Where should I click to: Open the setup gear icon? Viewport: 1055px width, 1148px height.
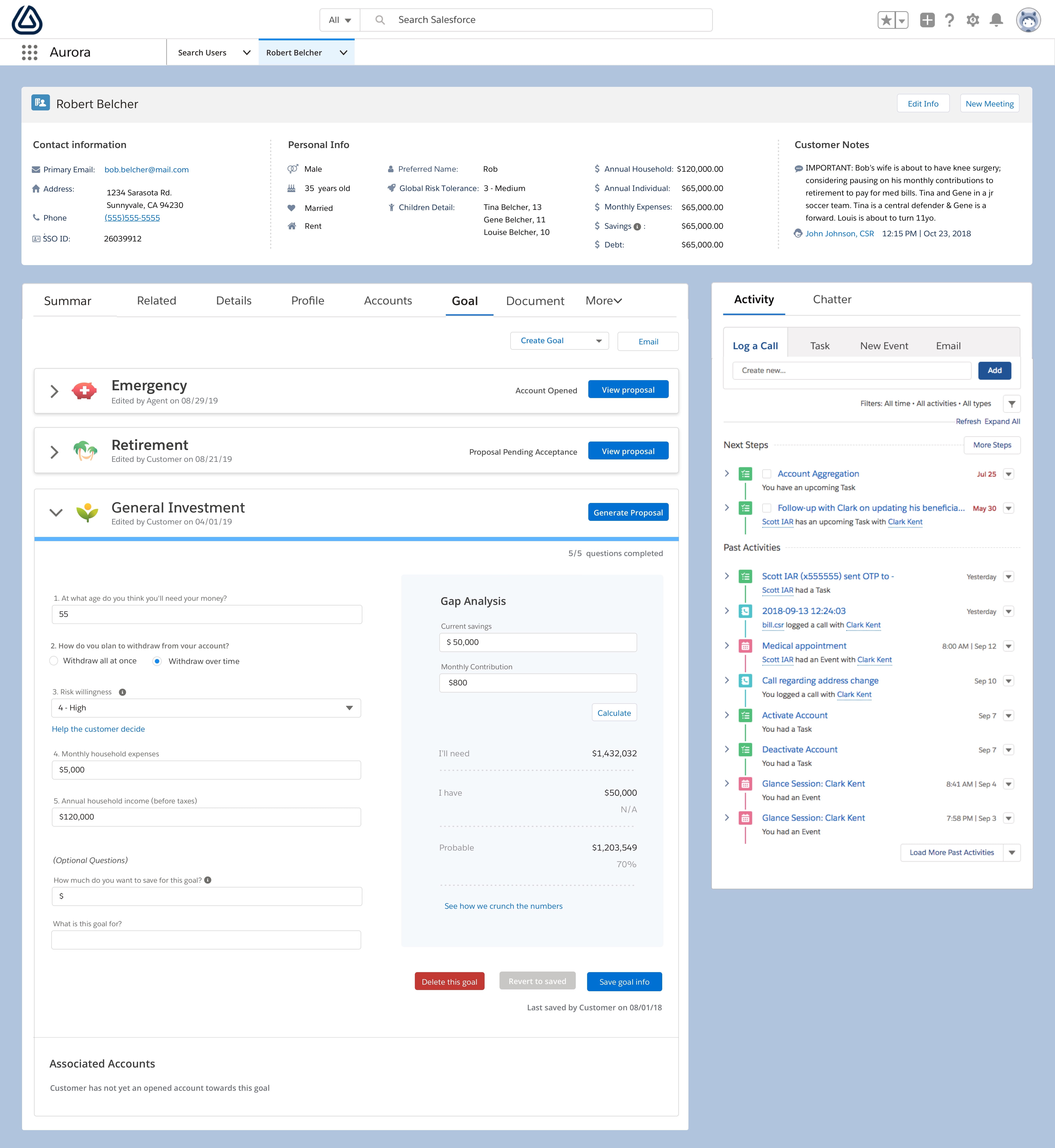(x=973, y=20)
